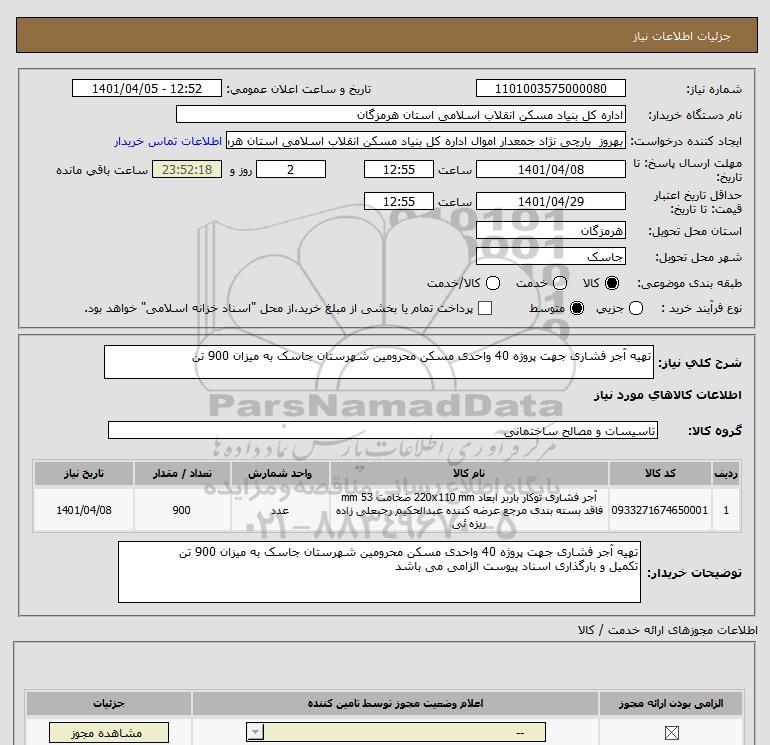
Task: Click the گروه کالا field تاسیسات و مصالح ساختمانی
Action: 383,430
